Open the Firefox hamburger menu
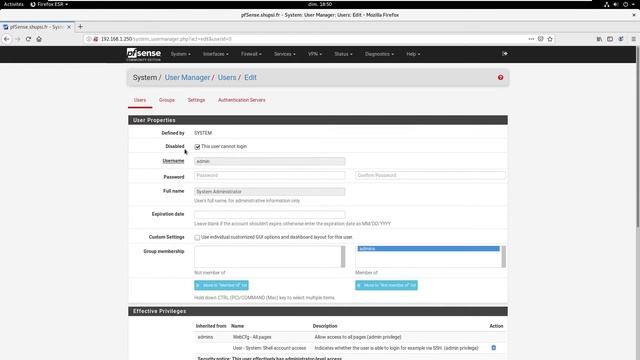640x360 pixels. point(633,39)
